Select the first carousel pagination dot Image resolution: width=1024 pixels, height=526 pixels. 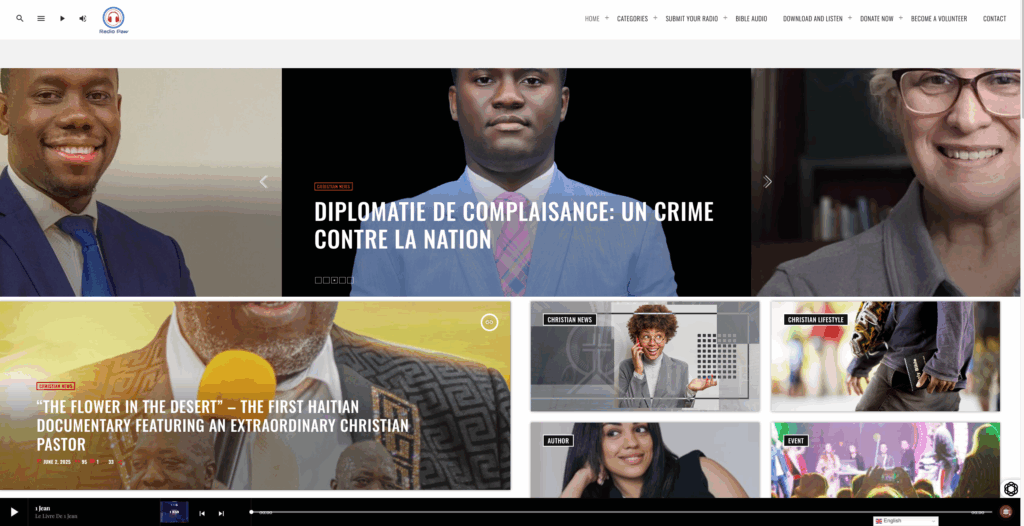(318, 280)
